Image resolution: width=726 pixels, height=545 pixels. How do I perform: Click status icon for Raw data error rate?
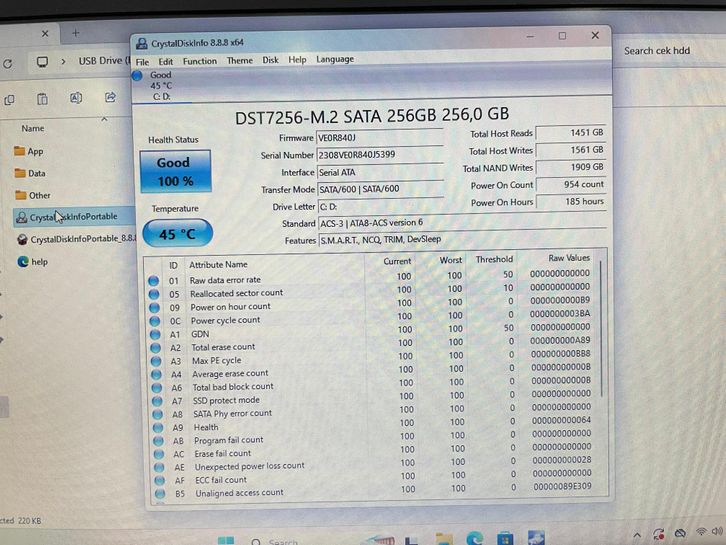[154, 281]
